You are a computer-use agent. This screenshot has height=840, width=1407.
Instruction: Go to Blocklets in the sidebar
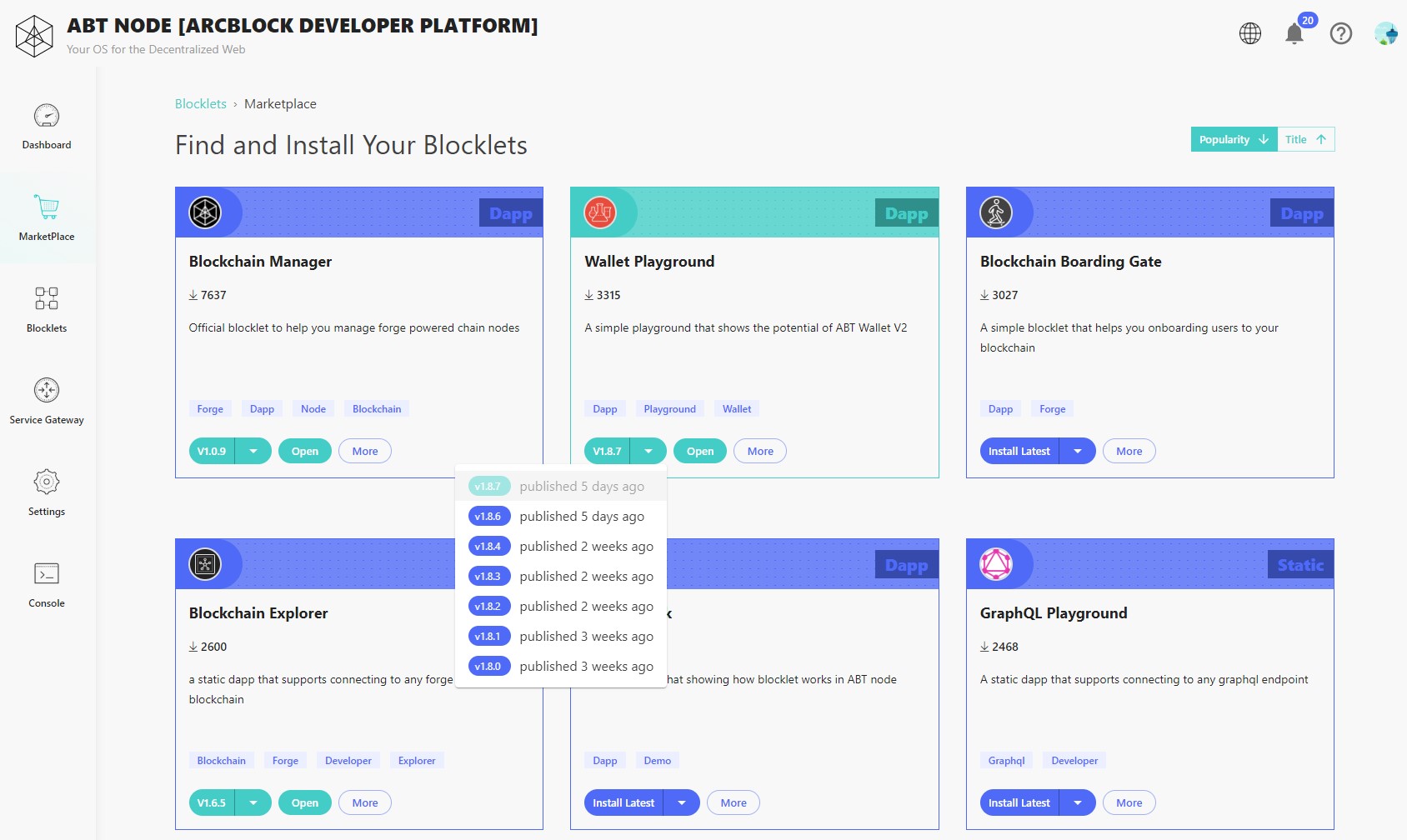47,299
